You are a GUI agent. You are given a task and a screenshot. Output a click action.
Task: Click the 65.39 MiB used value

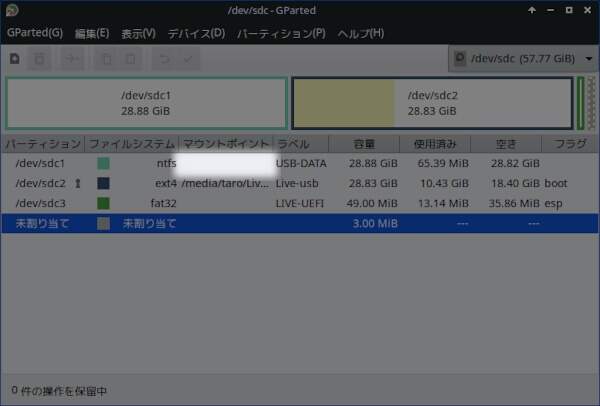443,163
